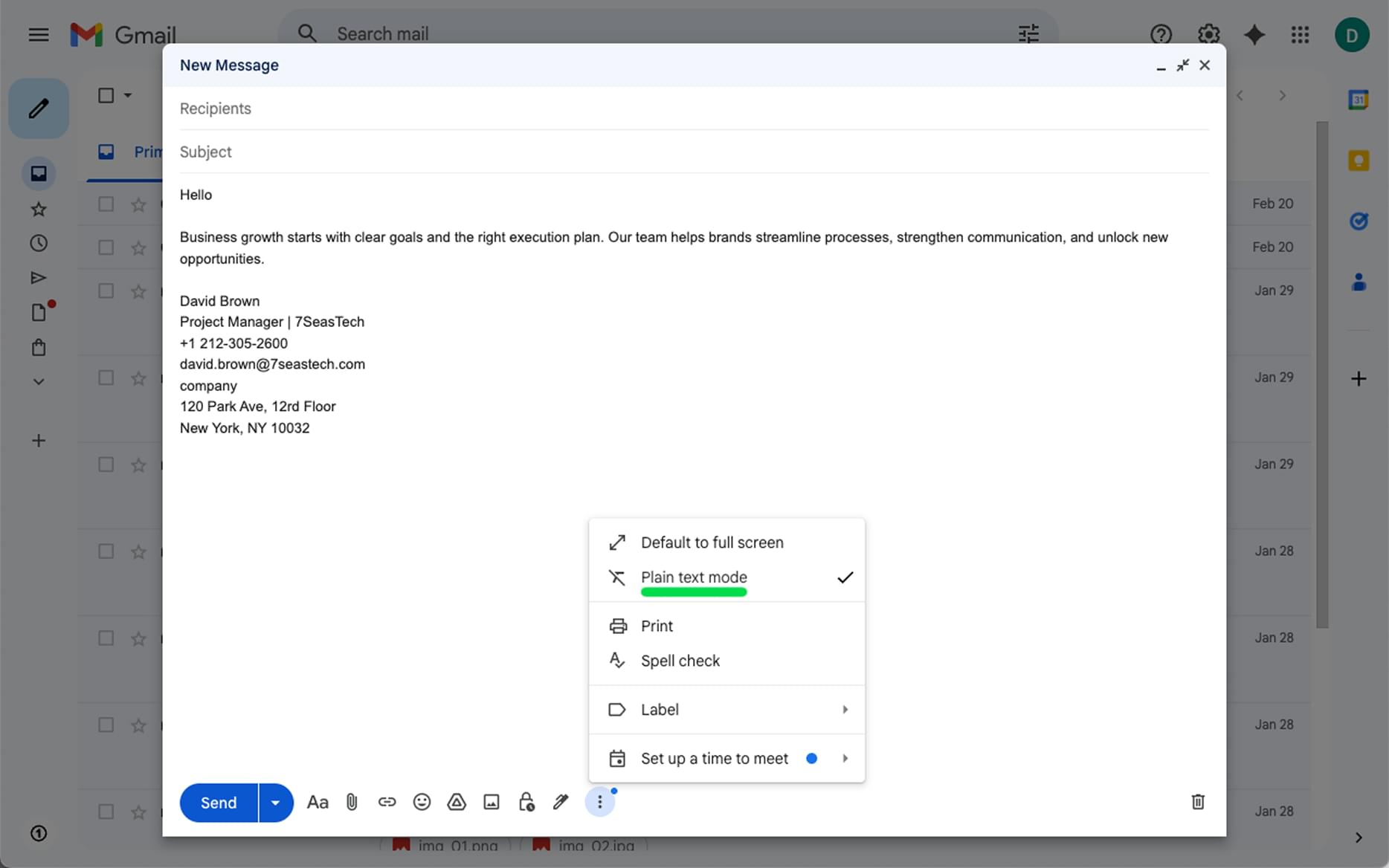The width and height of the screenshot is (1389, 868).
Task: Star the first Jan 29 row
Action: pos(138,291)
